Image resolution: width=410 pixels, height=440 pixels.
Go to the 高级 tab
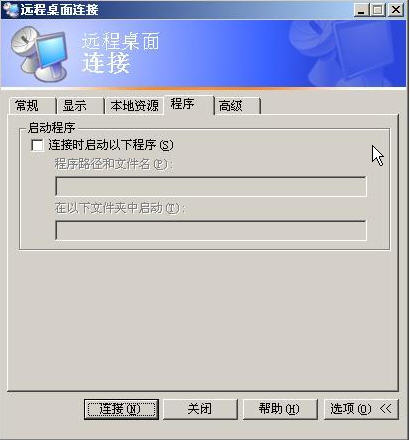[x=237, y=106]
